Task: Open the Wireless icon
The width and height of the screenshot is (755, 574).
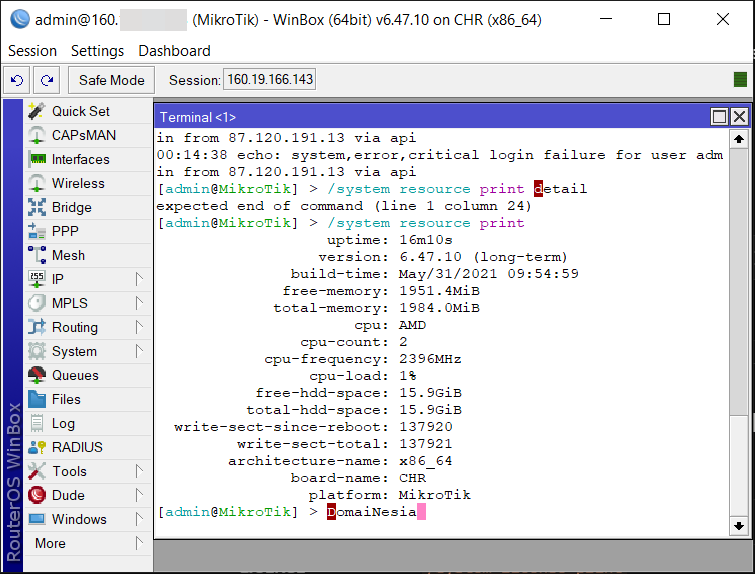Action: 37,183
